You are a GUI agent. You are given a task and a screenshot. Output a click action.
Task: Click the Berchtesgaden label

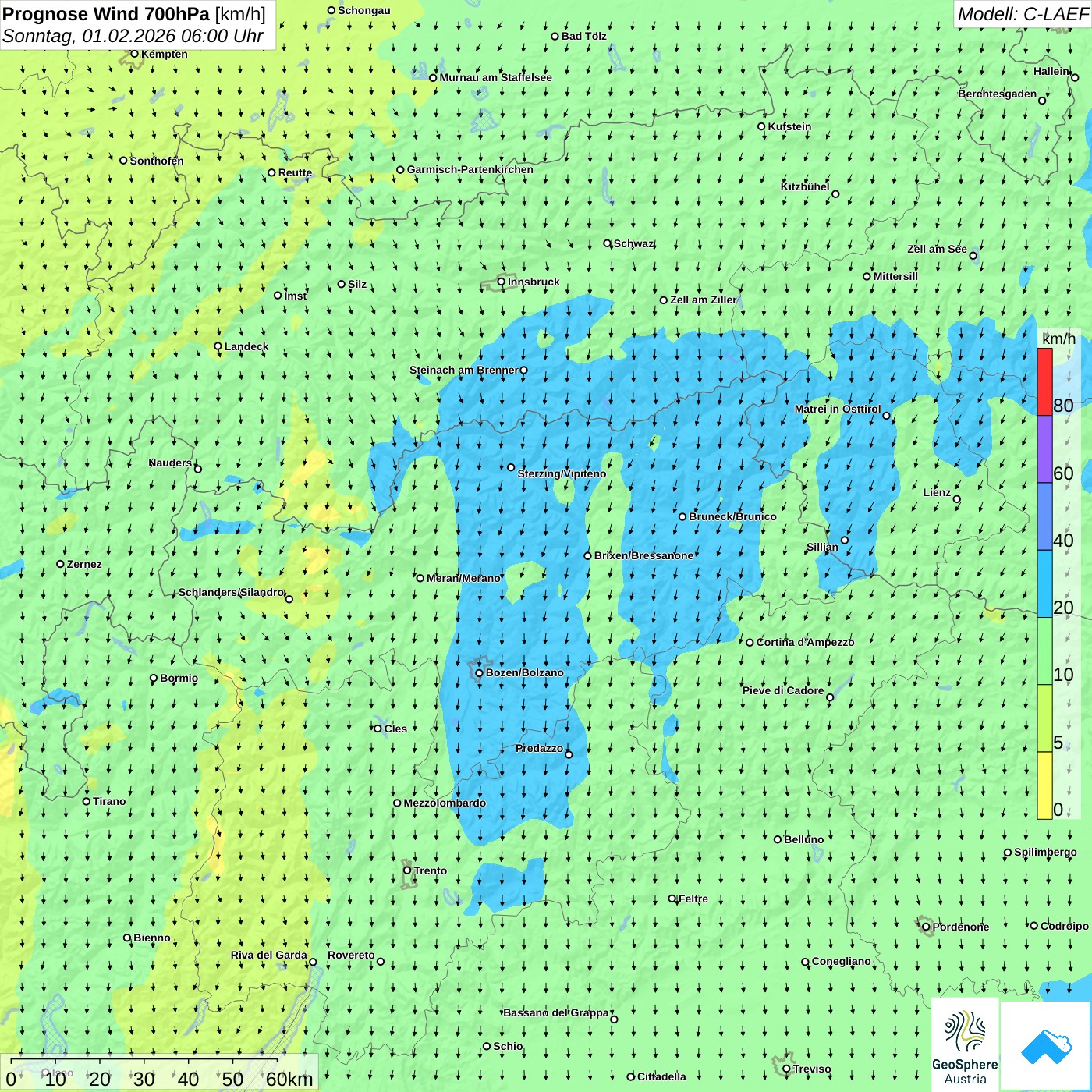(x=998, y=94)
